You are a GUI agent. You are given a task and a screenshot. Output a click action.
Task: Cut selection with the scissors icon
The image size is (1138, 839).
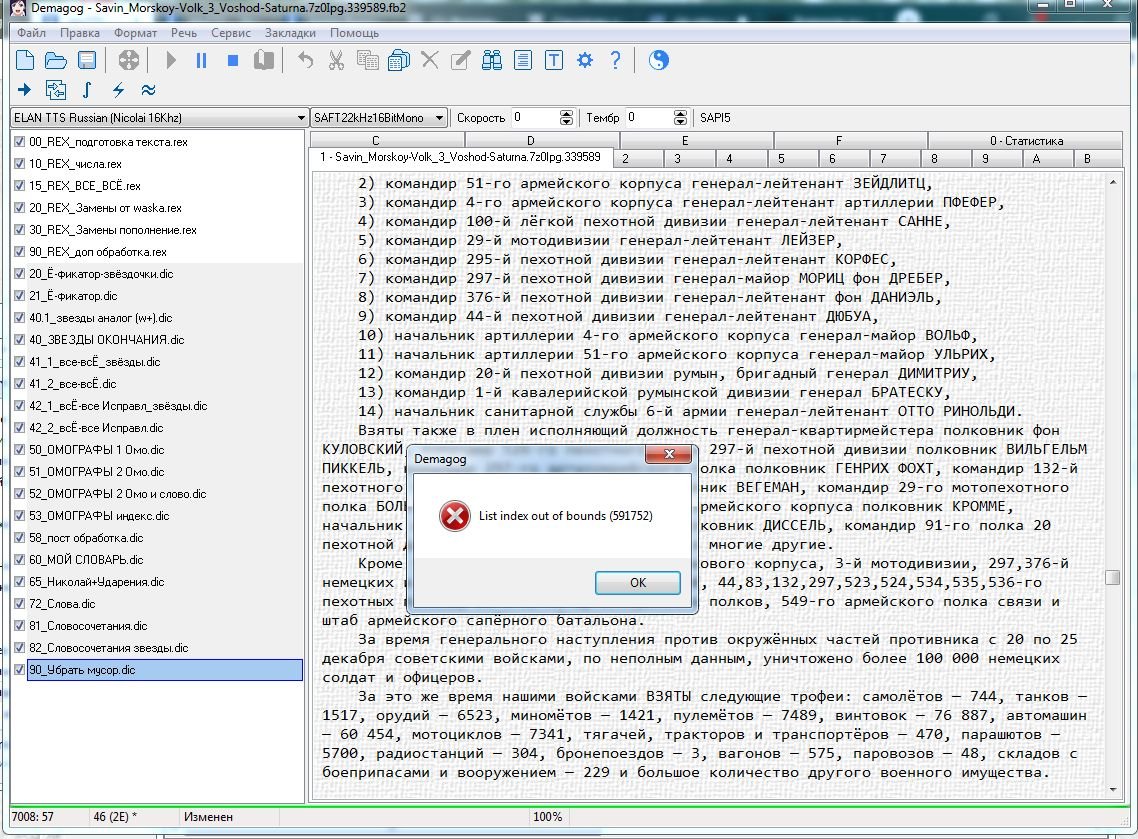pos(336,60)
